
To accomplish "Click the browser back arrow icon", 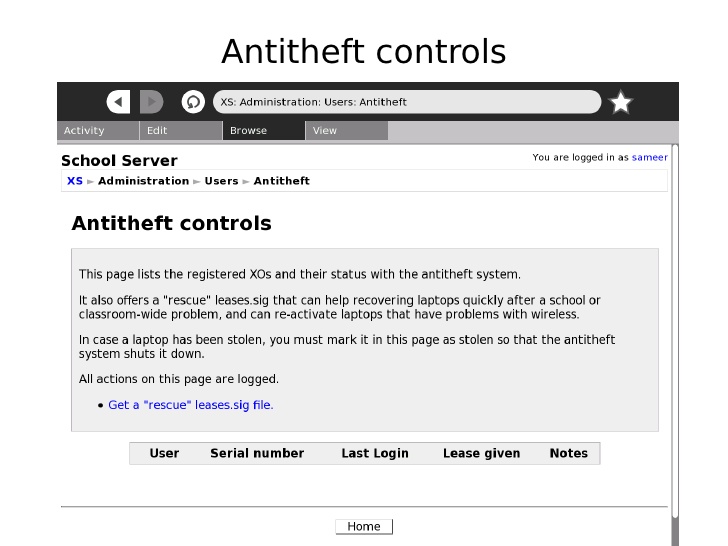I will point(118,102).
